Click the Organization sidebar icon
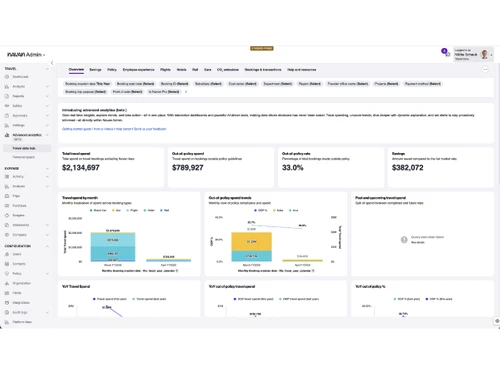 (7, 283)
